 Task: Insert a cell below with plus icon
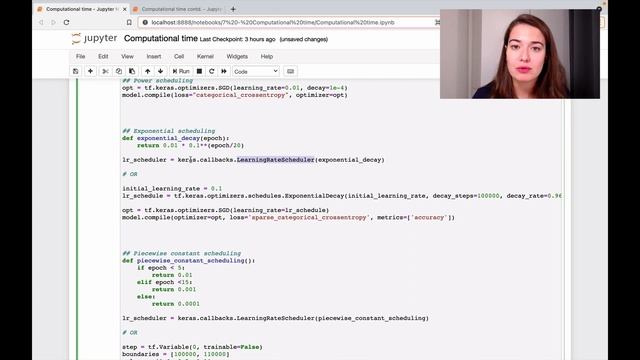[x=90, y=71]
